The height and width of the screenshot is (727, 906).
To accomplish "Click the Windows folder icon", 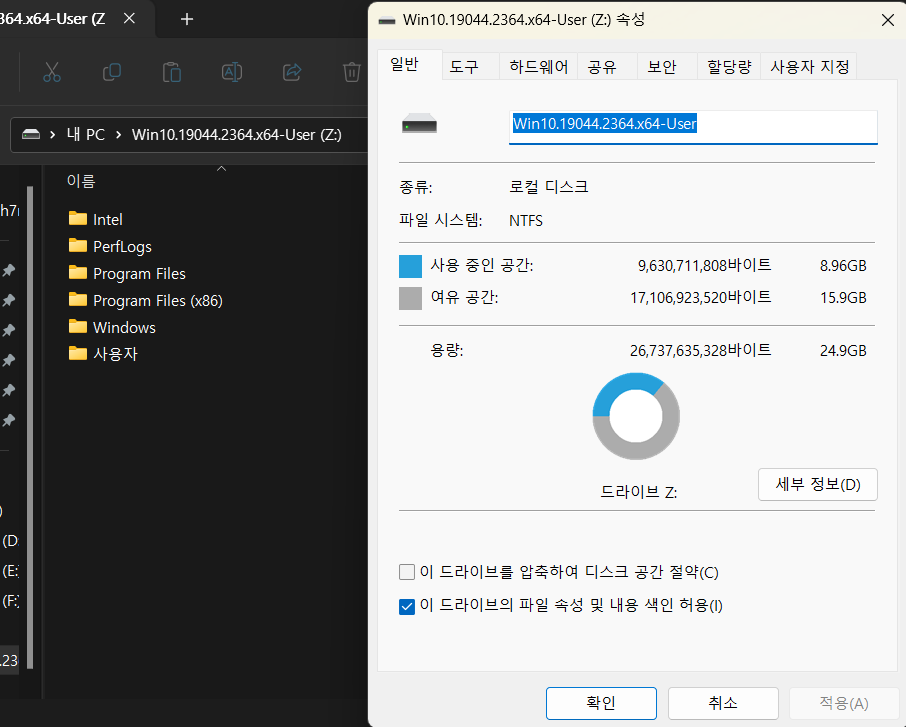I will tap(77, 327).
